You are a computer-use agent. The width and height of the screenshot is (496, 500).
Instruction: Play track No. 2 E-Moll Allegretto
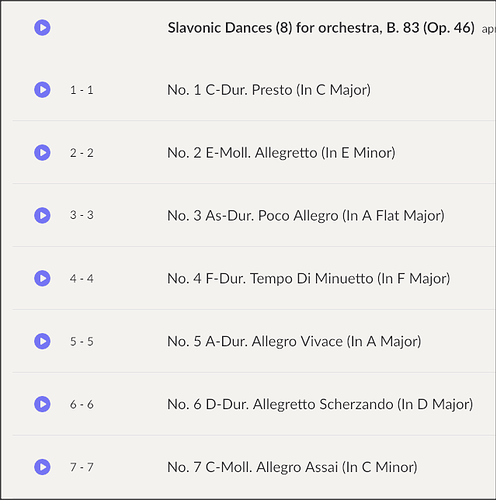tap(42, 152)
